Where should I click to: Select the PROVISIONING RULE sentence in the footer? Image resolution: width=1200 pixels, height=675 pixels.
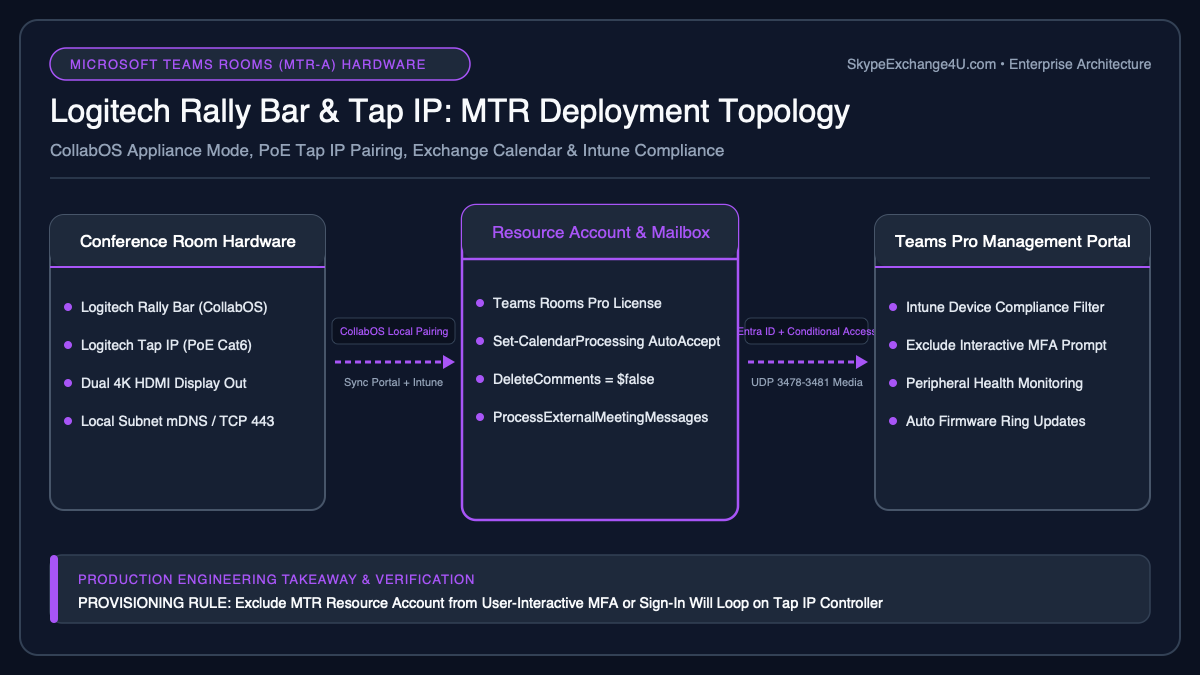[x=480, y=603]
